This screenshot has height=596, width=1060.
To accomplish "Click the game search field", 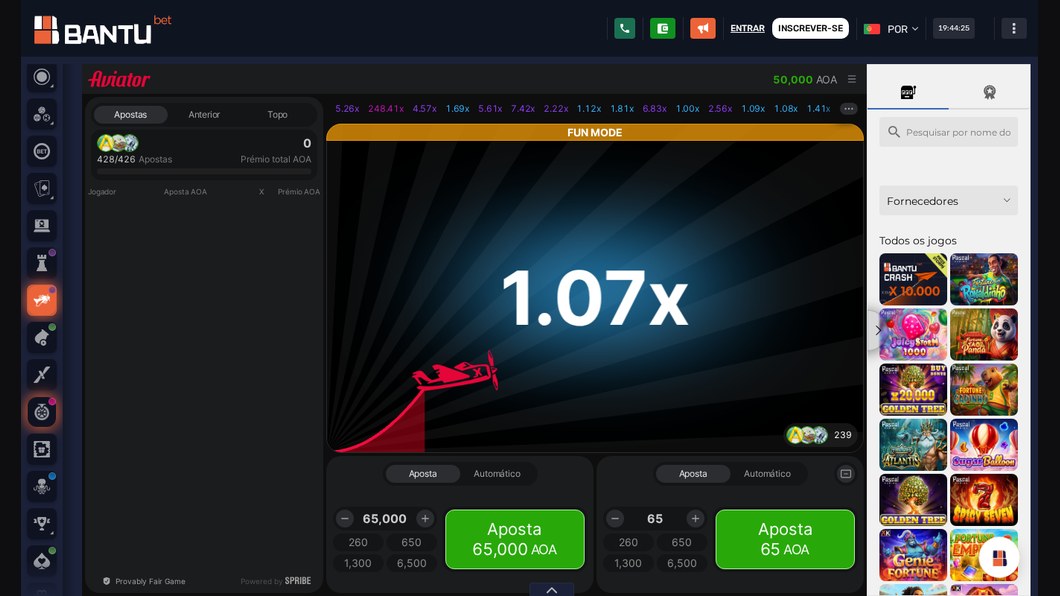I will click(x=948, y=132).
